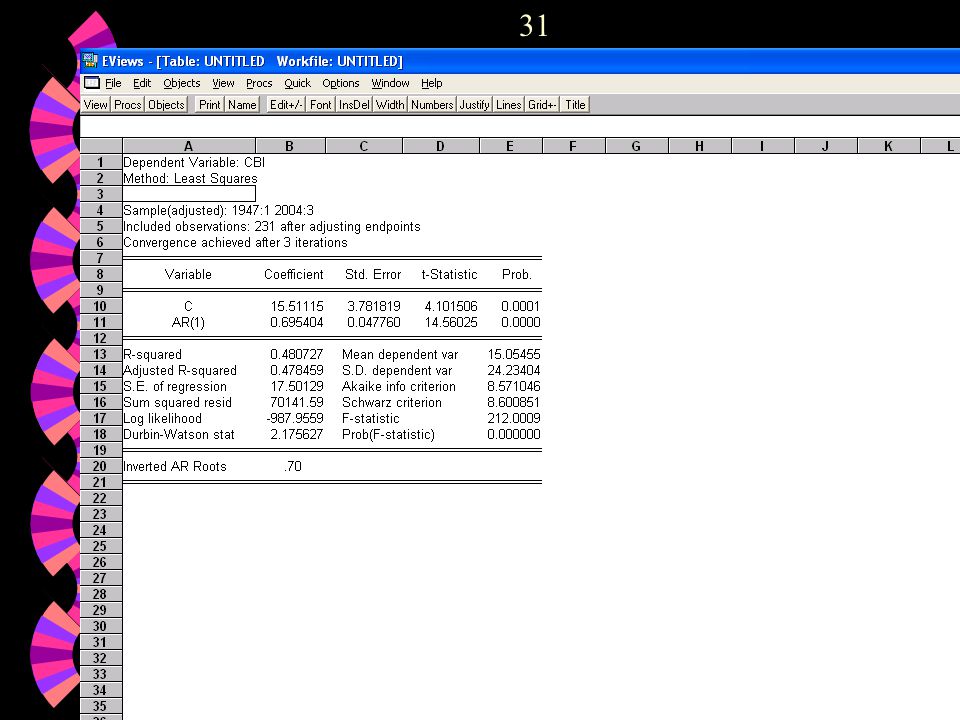The height and width of the screenshot is (720, 960).
Task: Open the Window menu
Action: [390, 83]
